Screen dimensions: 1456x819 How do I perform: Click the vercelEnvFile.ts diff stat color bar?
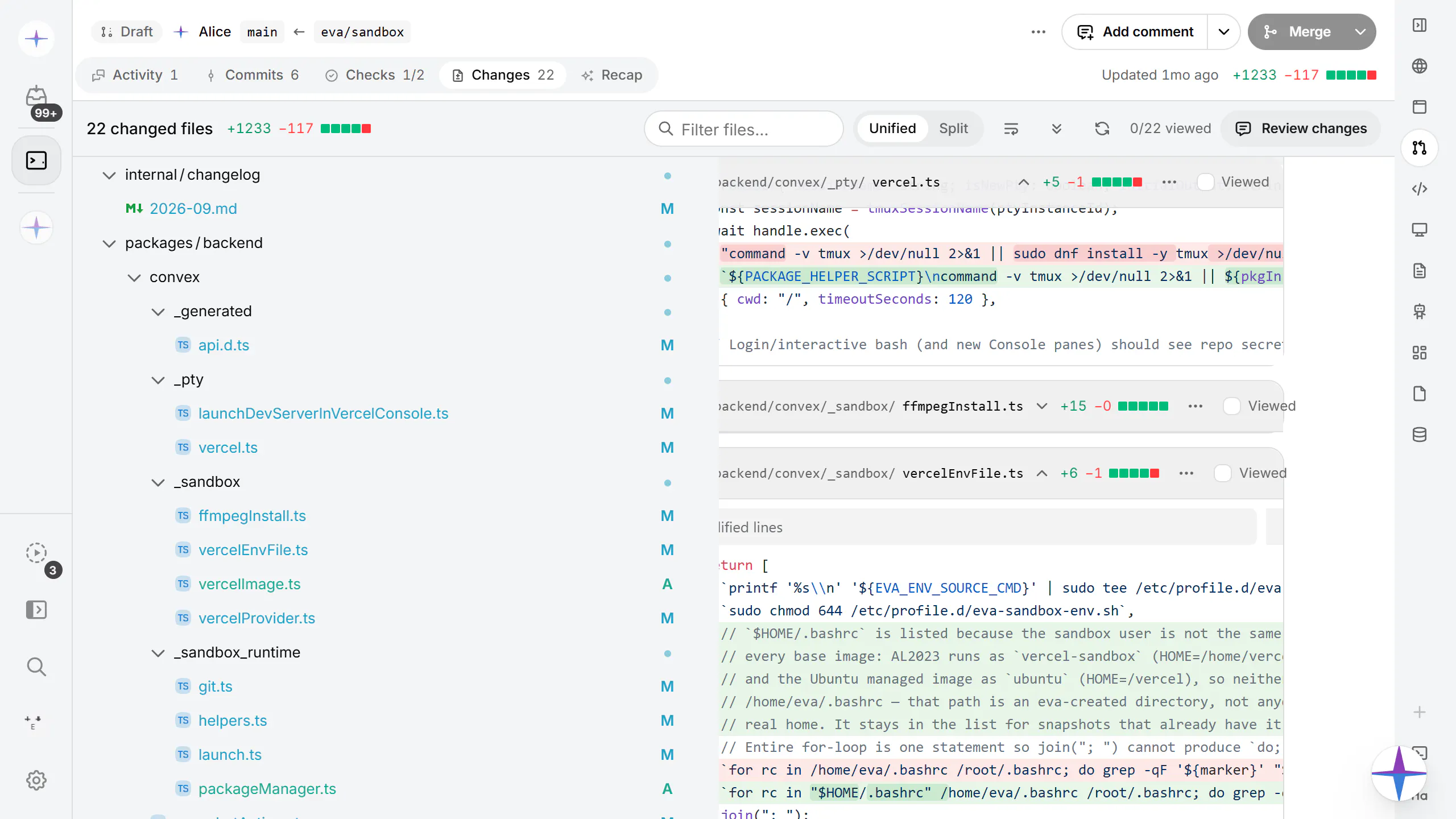(x=1134, y=473)
